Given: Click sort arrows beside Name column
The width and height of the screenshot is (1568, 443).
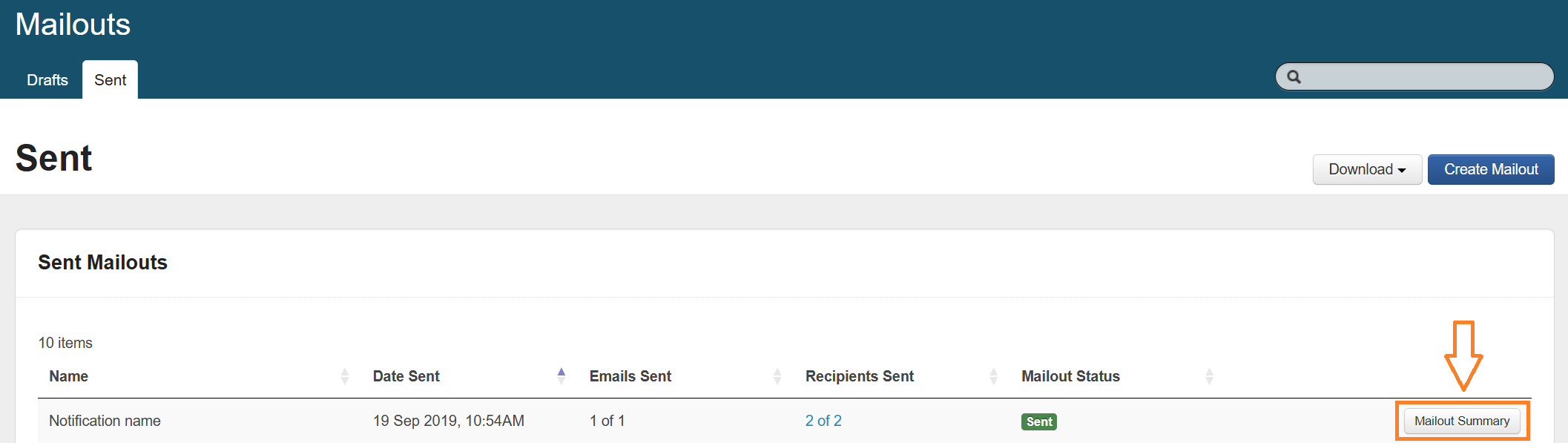Looking at the screenshot, I should (x=345, y=376).
